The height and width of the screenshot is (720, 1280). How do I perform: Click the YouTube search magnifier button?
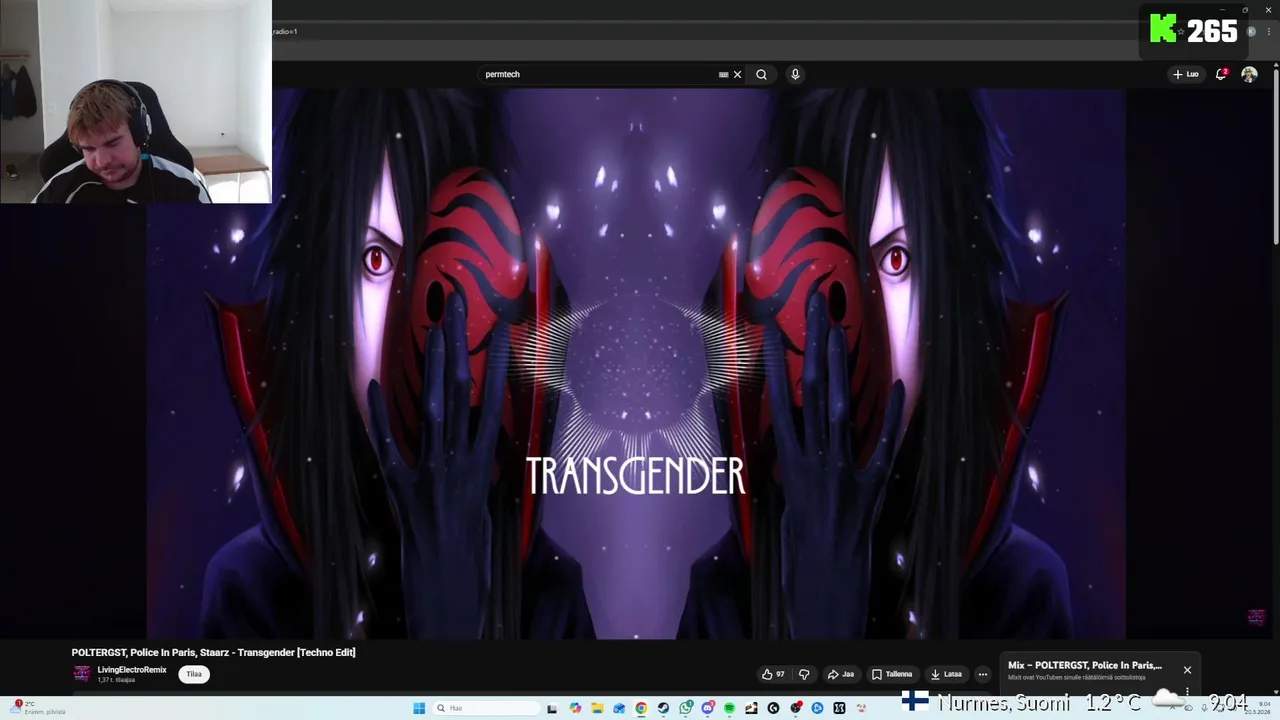[x=761, y=74]
